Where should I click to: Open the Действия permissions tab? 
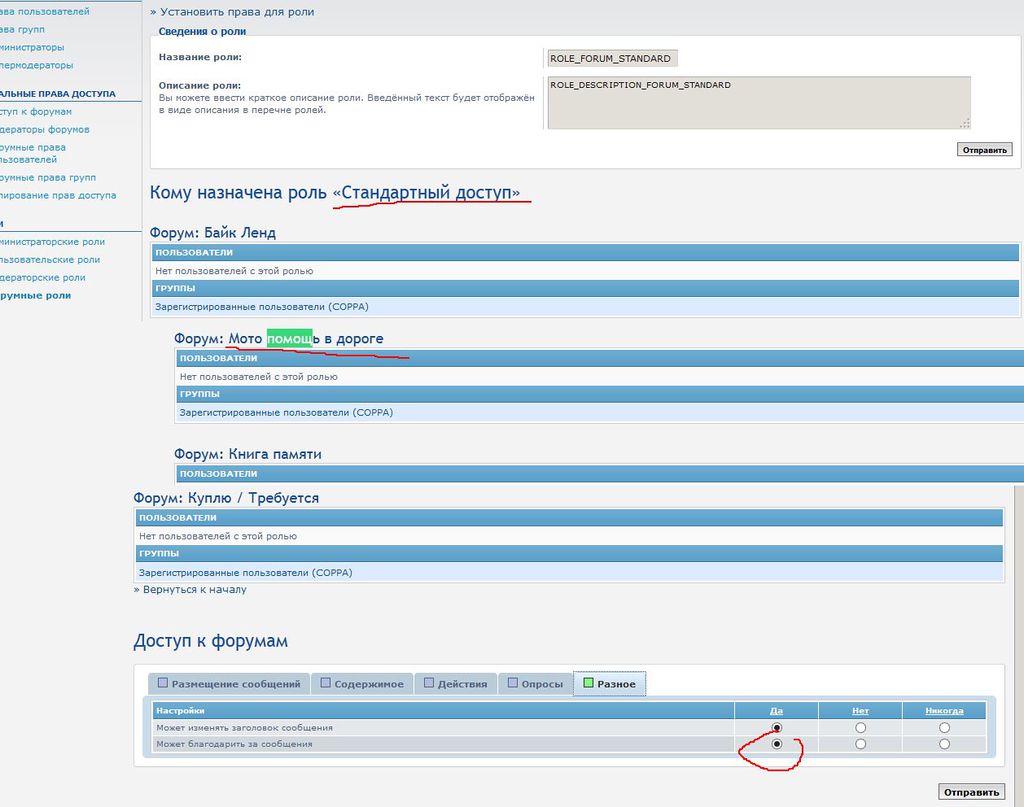455,684
